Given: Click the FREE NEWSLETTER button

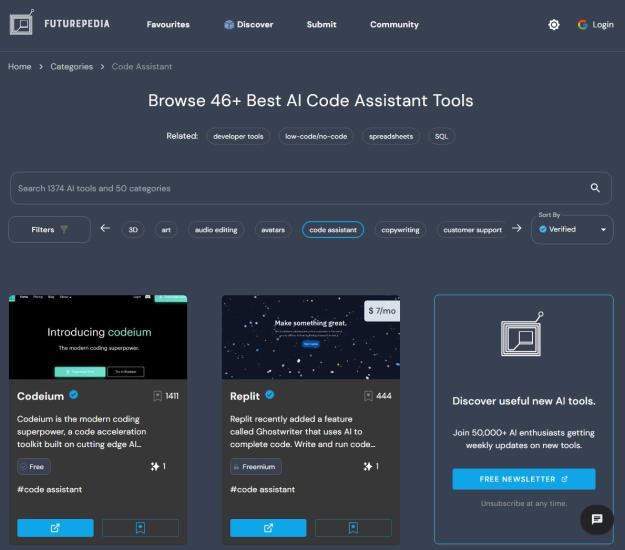Looking at the screenshot, I should tap(524, 479).
